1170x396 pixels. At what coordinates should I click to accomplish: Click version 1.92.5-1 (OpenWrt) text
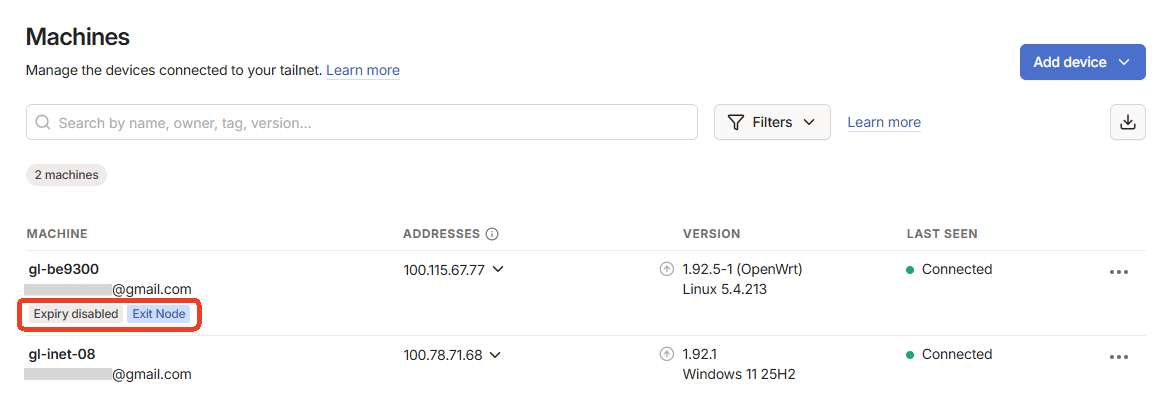pyautogui.click(x=742, y=269)
